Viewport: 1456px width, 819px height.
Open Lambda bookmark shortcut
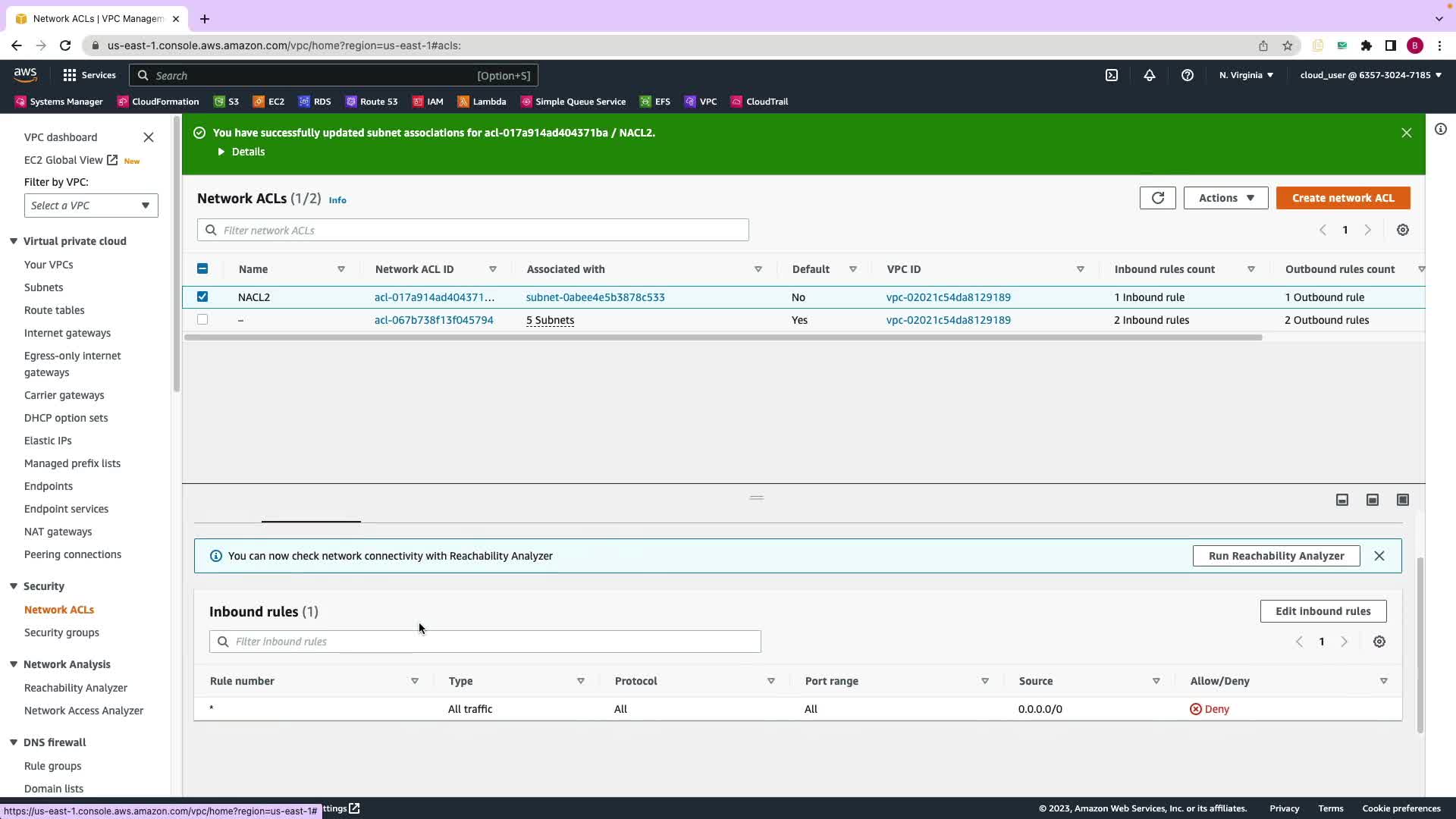point(482,102)
